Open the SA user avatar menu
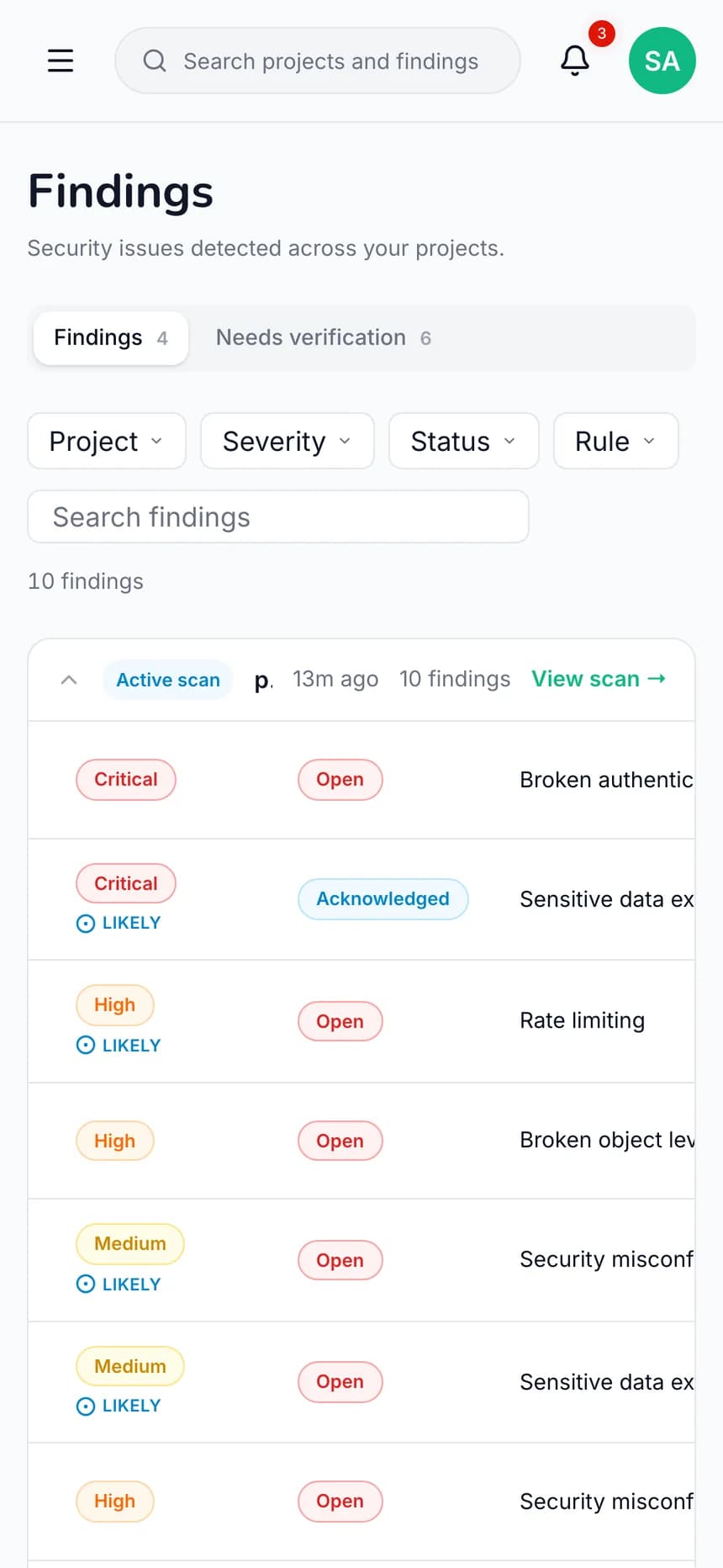 tap(662, 61)
